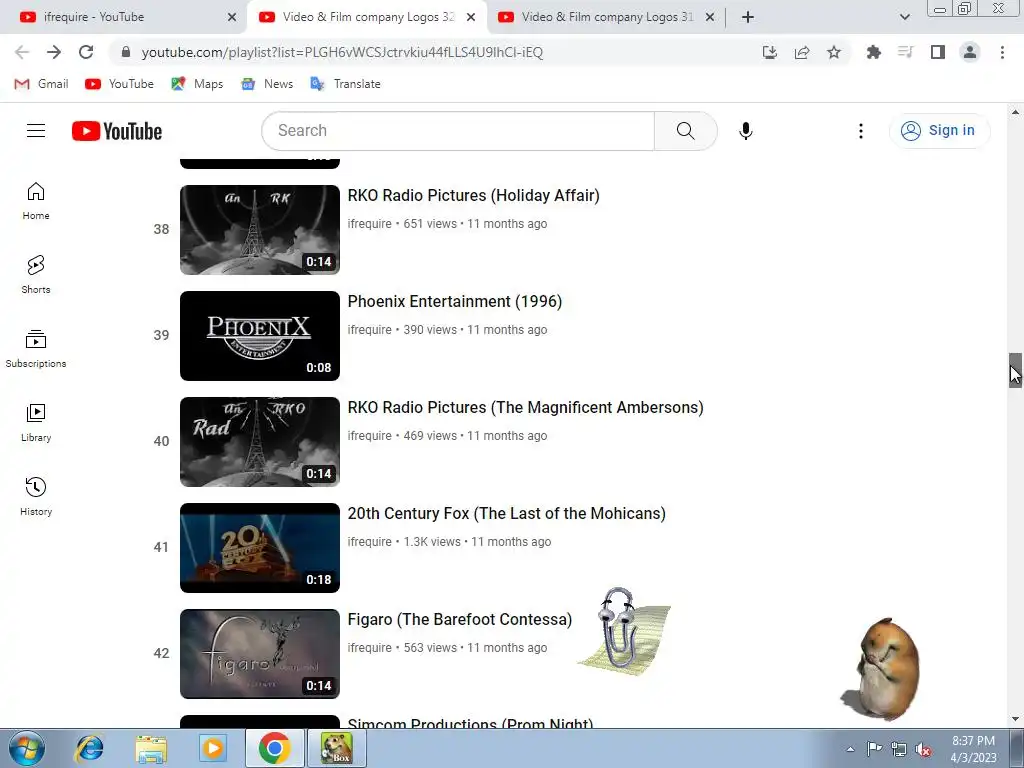Open the YouTube hamburger guide menu

click(x=36, y=131)
